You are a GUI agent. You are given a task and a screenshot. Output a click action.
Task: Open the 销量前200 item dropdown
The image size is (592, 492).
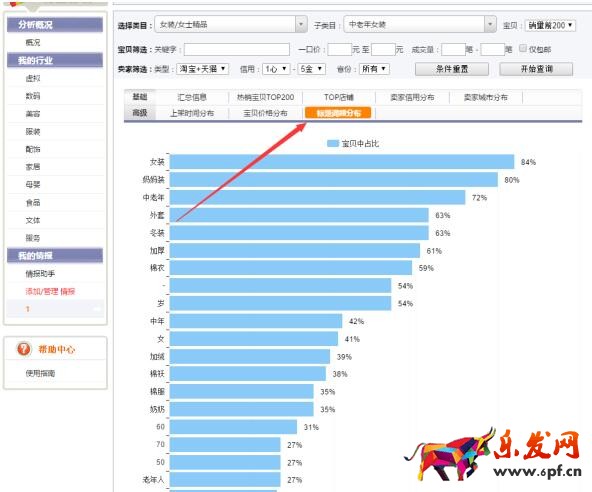click(x=550, y=25)
